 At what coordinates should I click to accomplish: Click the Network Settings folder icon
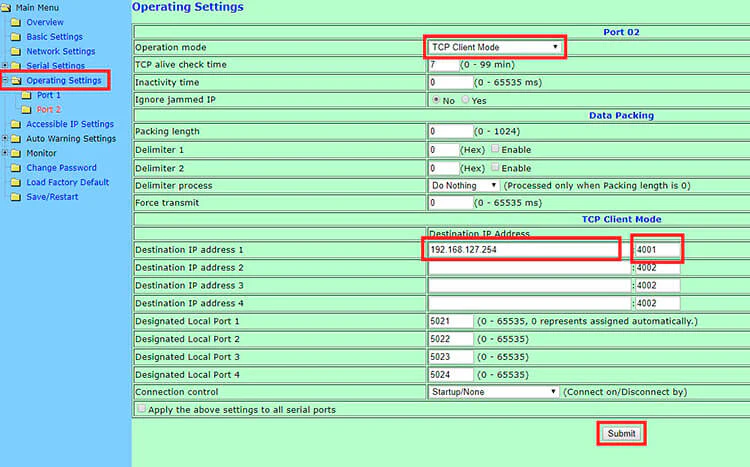(16, 51)
